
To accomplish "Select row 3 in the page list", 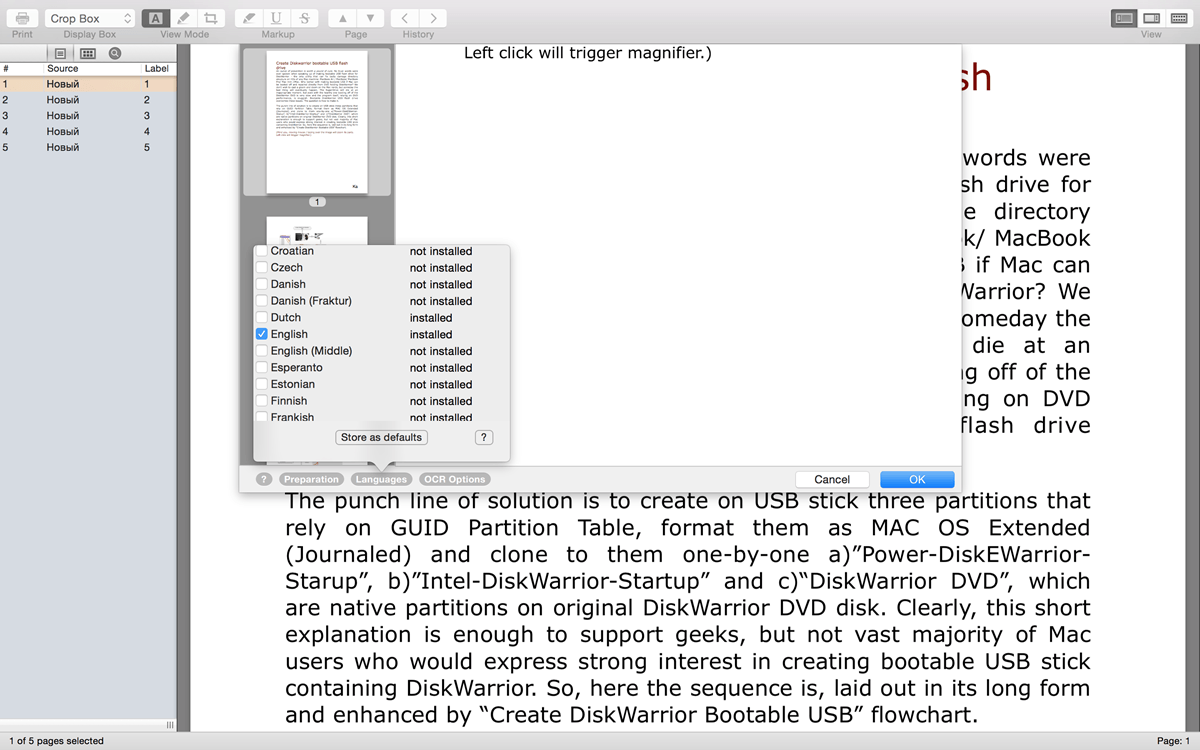I will 88,116.
